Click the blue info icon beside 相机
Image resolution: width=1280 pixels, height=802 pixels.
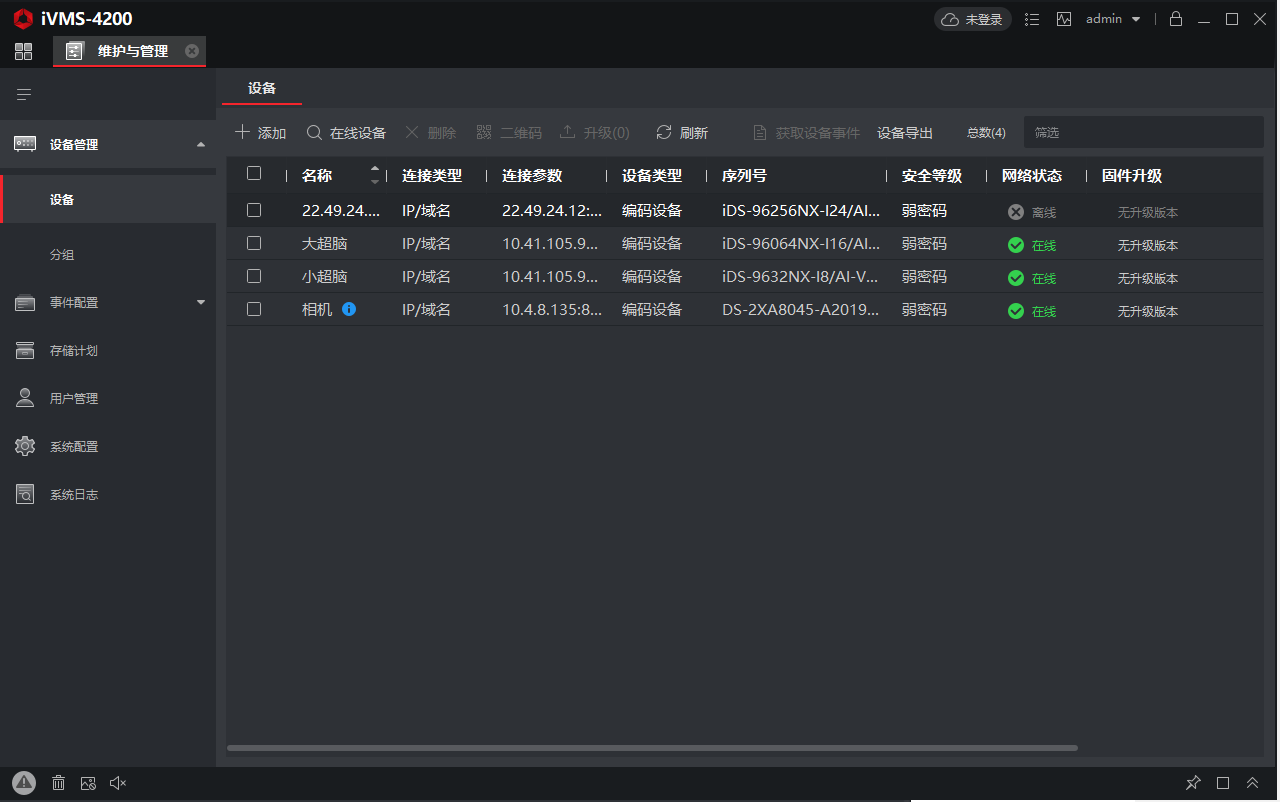click(x=349, y=309)
